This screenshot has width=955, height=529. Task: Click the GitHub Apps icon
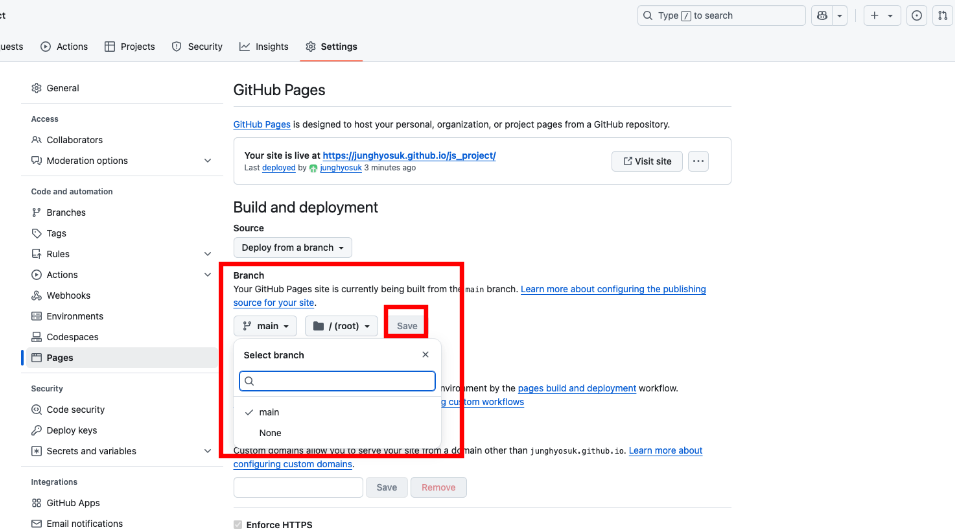pos(37,503)
